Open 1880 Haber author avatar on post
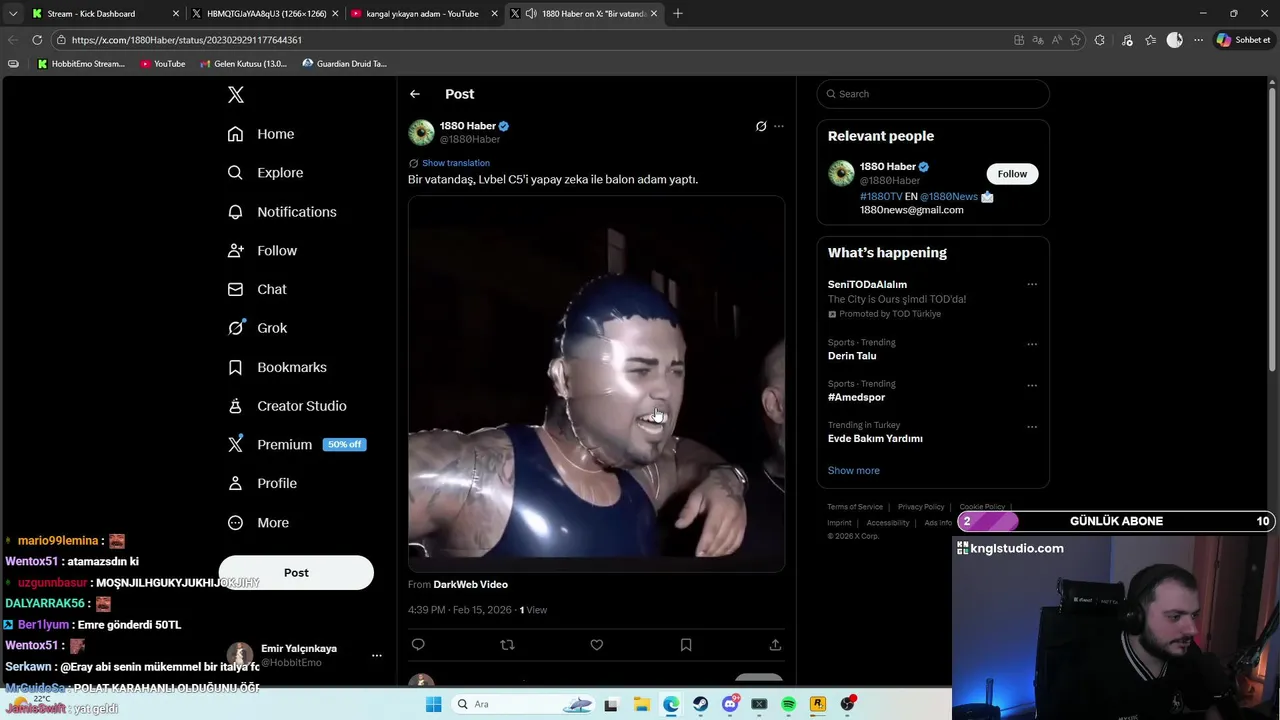This screenshot has width=1280, height=720. click(421, 132)
